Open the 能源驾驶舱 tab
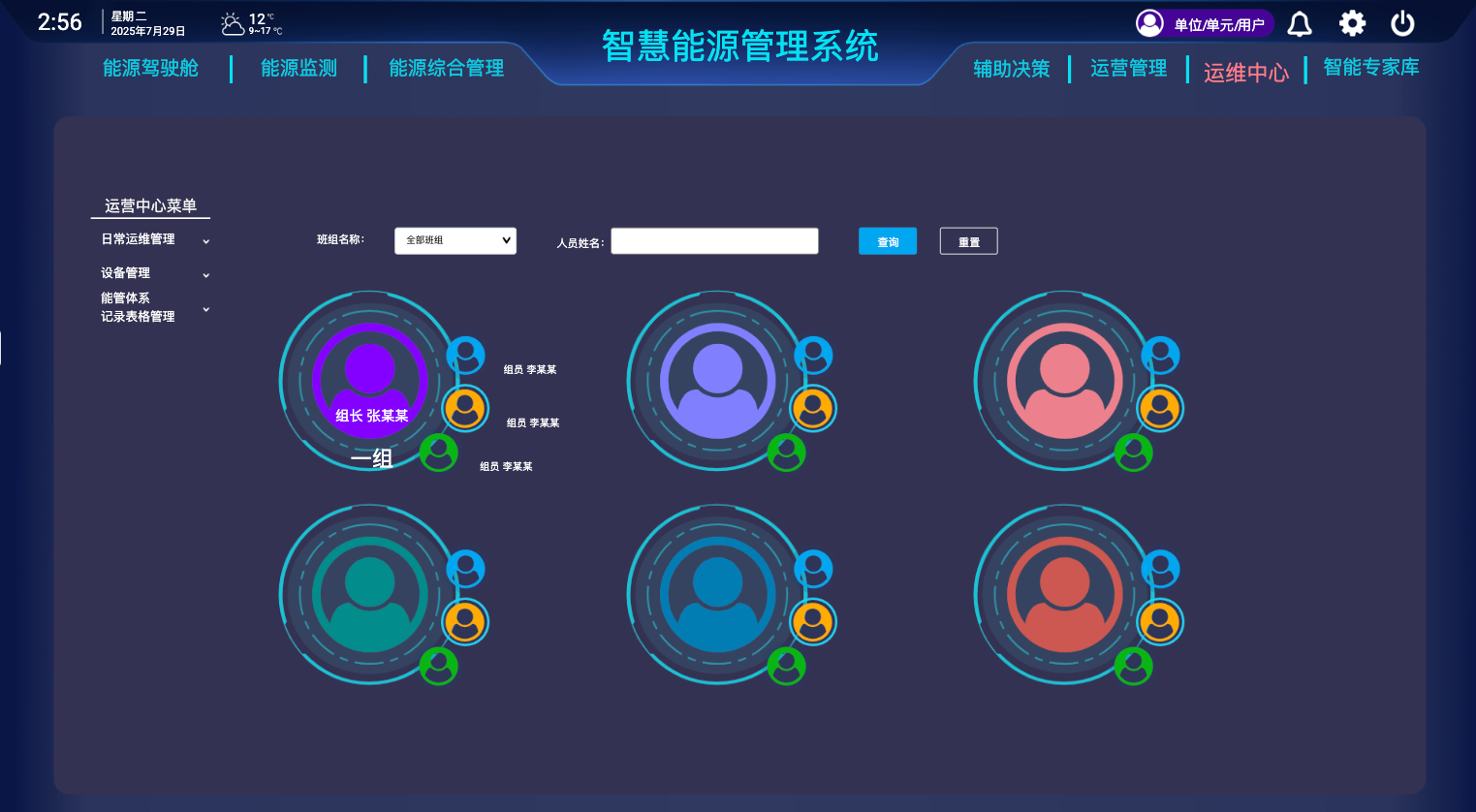1476x812 pixels. tap(150, 68)
